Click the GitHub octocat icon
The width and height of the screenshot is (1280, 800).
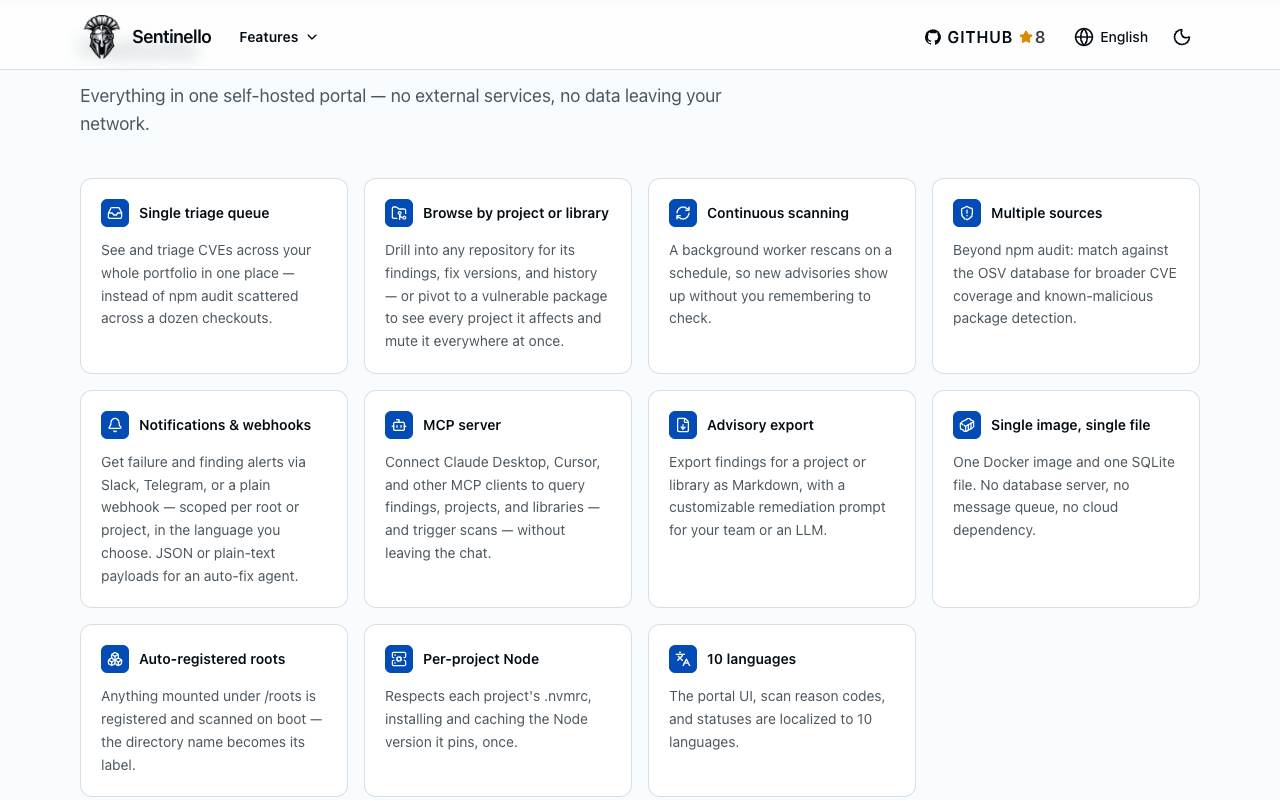[x=933, y=37]
